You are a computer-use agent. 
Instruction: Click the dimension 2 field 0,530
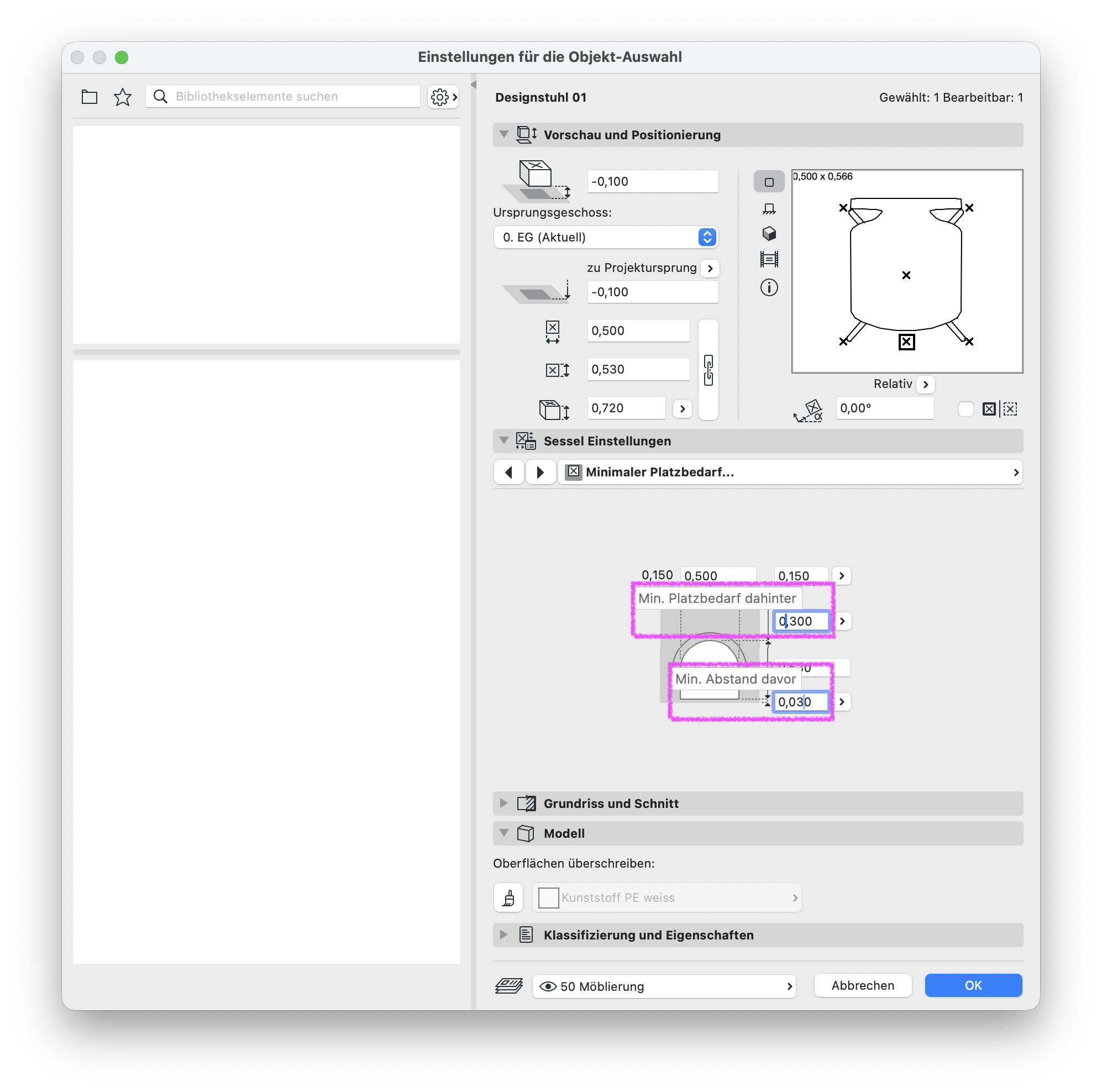pos(638,370)
